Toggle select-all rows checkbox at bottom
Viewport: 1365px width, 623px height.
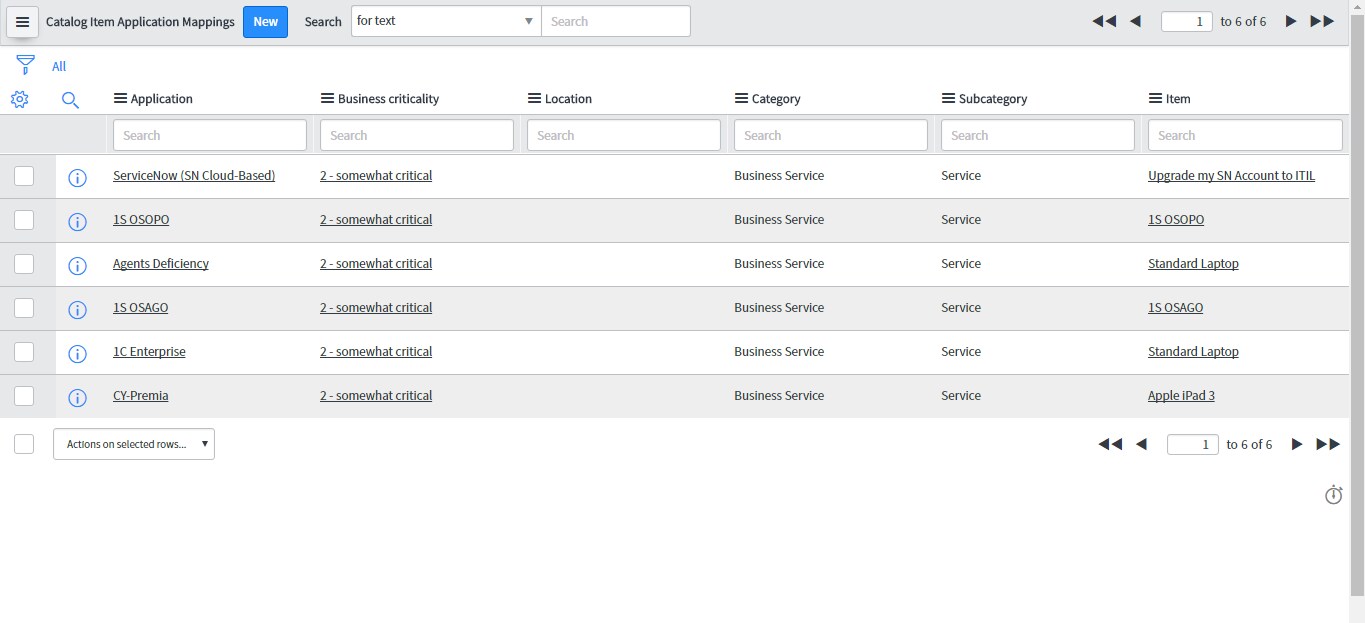click(24, 444)
